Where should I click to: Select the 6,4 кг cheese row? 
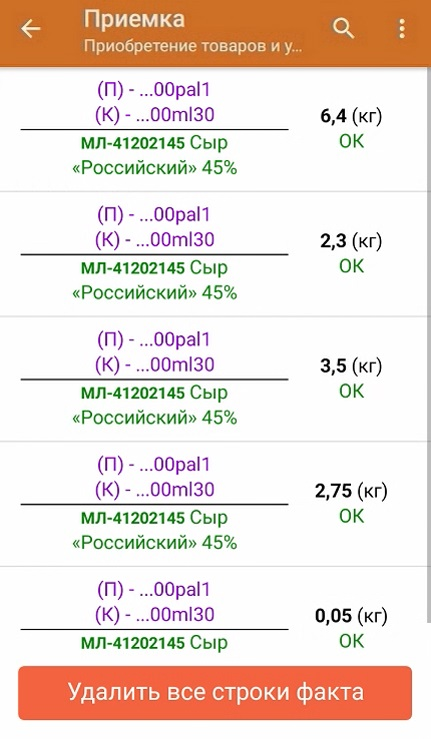click(216, 129)
